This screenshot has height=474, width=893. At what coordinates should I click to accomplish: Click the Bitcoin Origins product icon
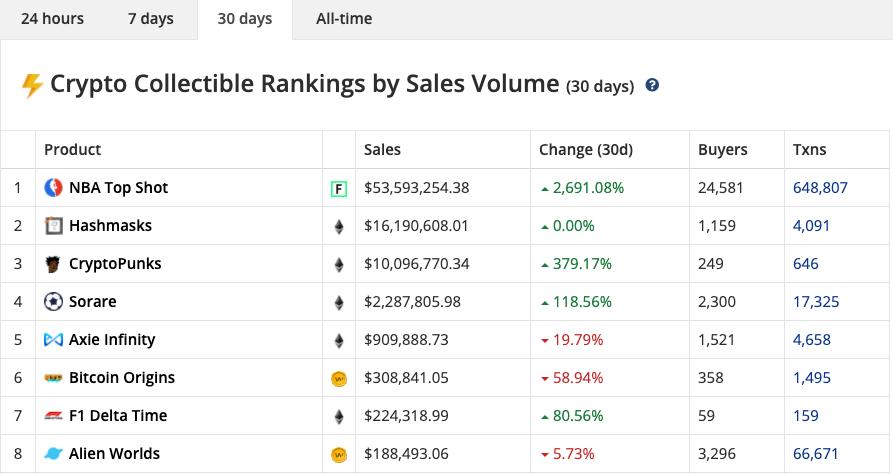pos(54,378)
